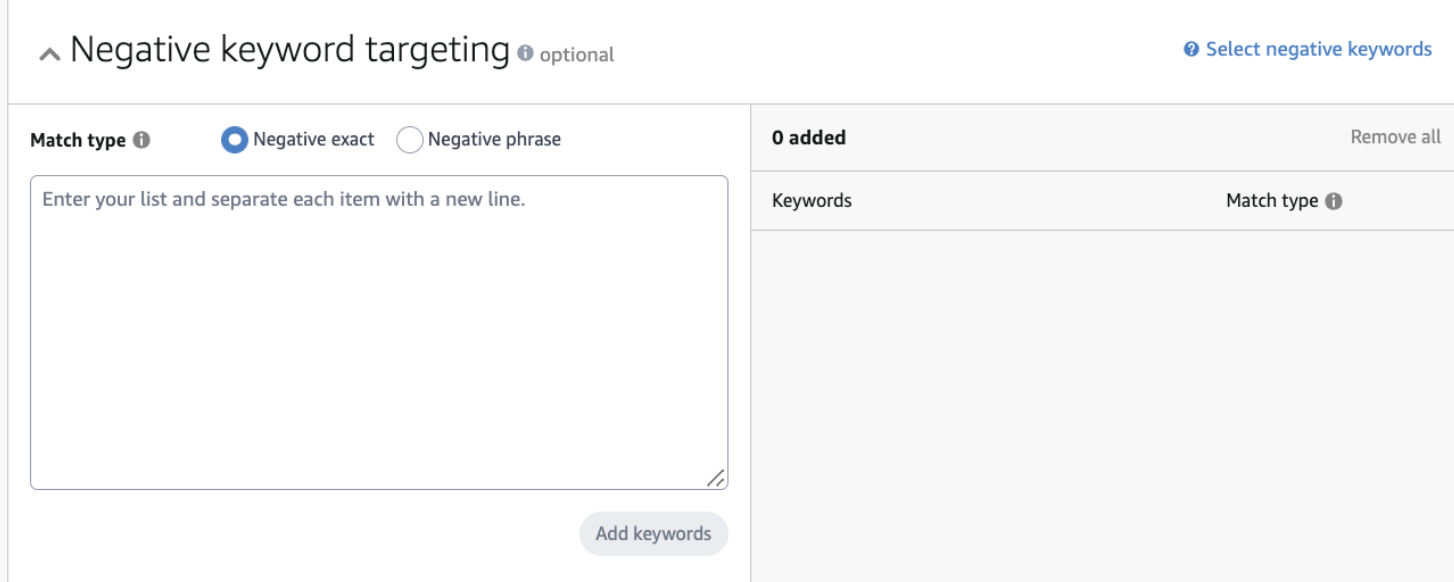The image size is (1454, 582).
Task: Focus the keyword list text area
Action: [379, 332]
